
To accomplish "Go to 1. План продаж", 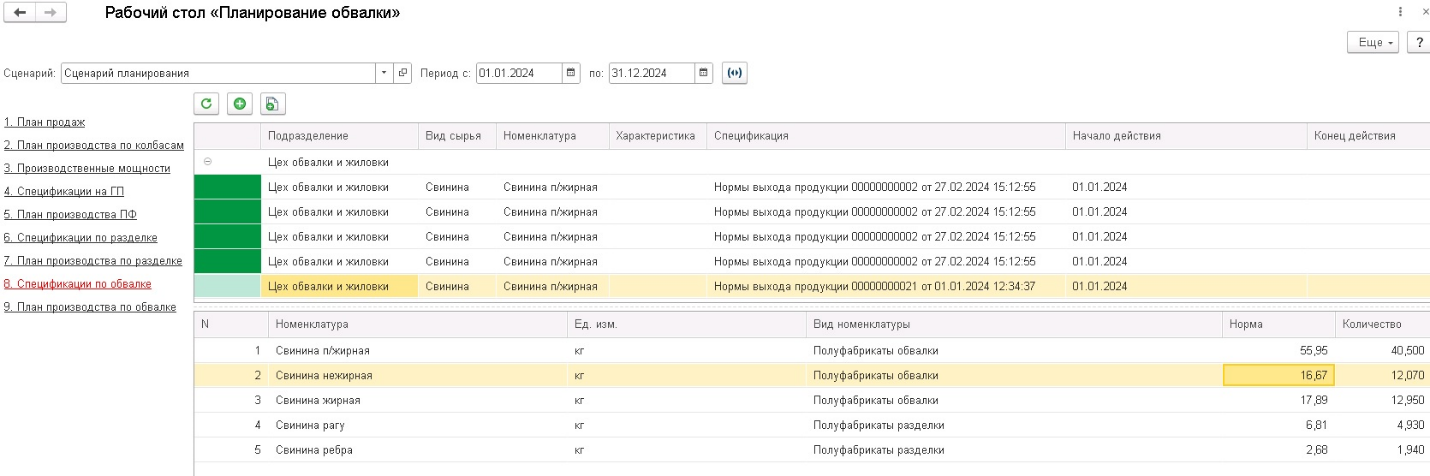I will click(x=57, y=122).
